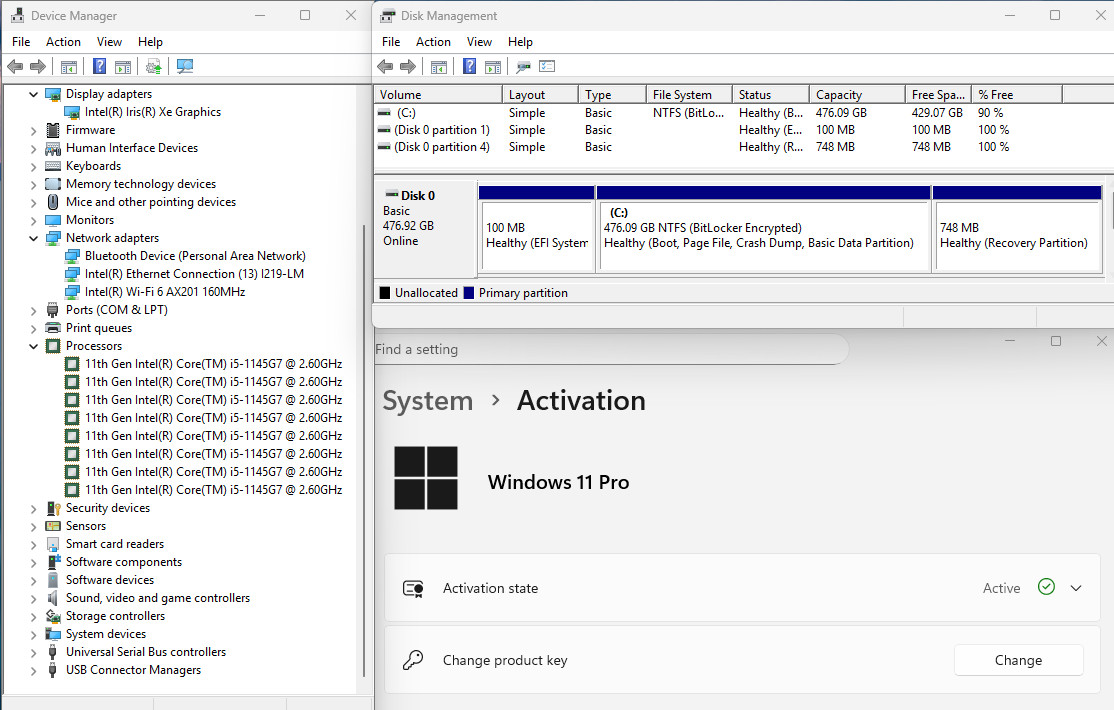The image size is (1114, 710).
Task: Expand the Smart card readers node
Action: (x=33, y=544)
